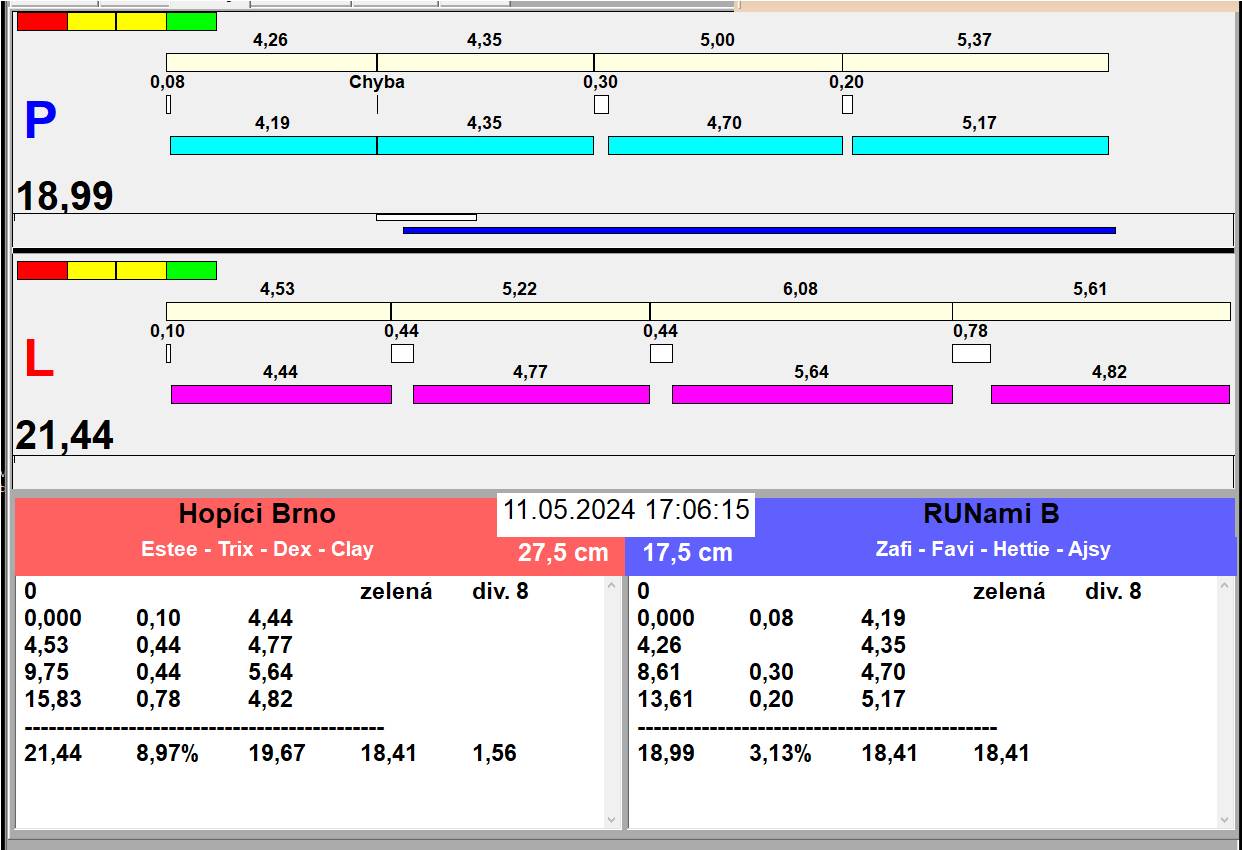Click the 8,97% value in Hopíci results
Screen dimensions: 1242x850
[167, 753]
